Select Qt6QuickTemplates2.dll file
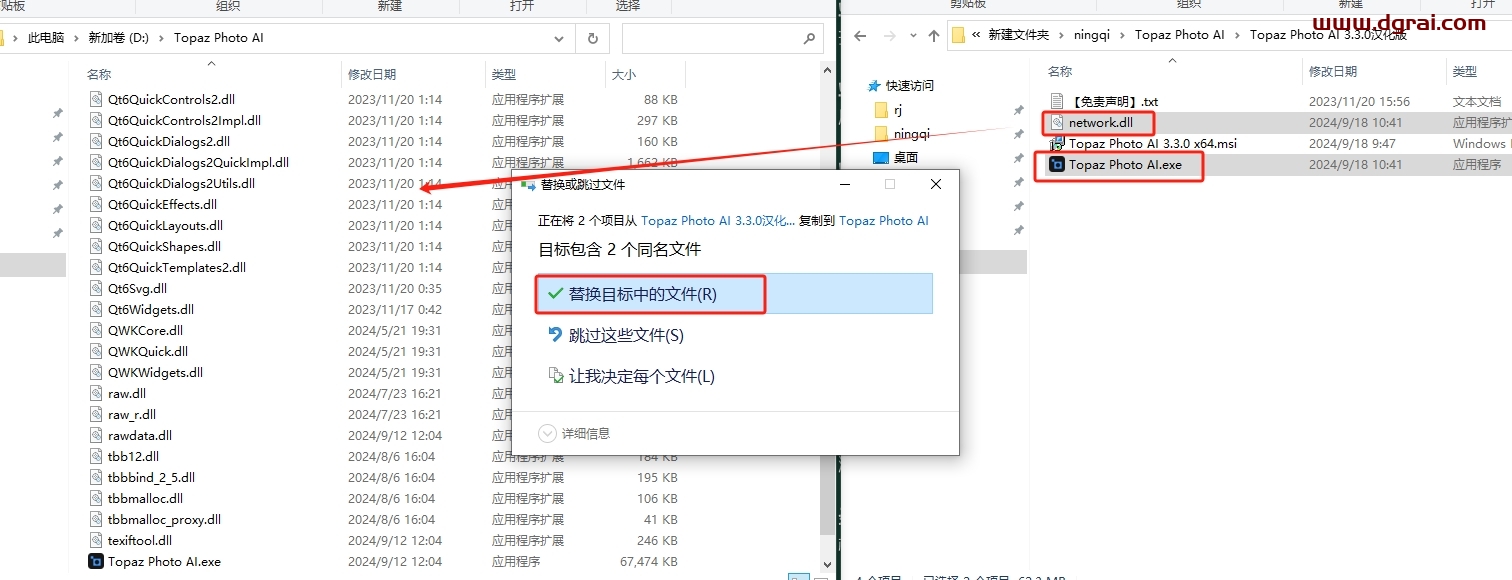1512x580 pixels. tap(176, 267)
